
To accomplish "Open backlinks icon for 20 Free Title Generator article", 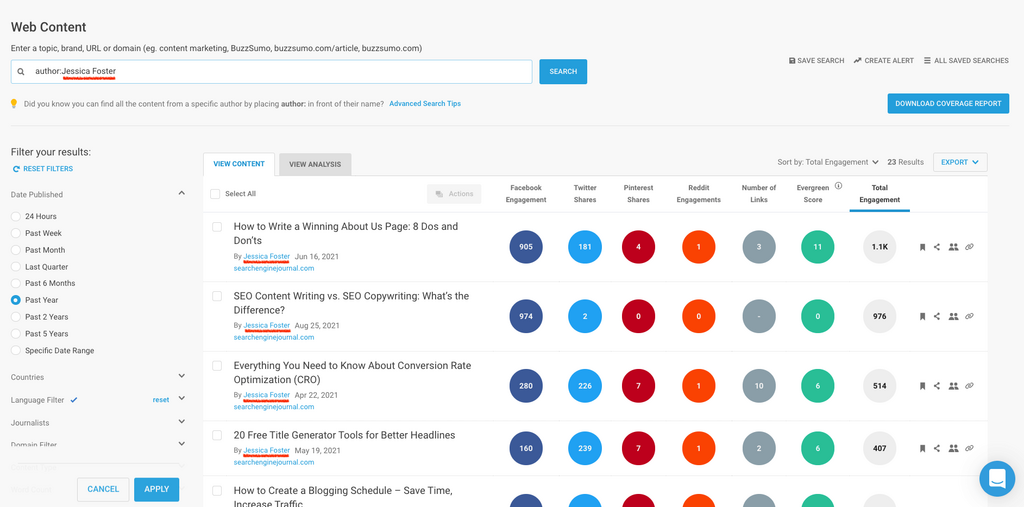I will click(x=969, y=449).
